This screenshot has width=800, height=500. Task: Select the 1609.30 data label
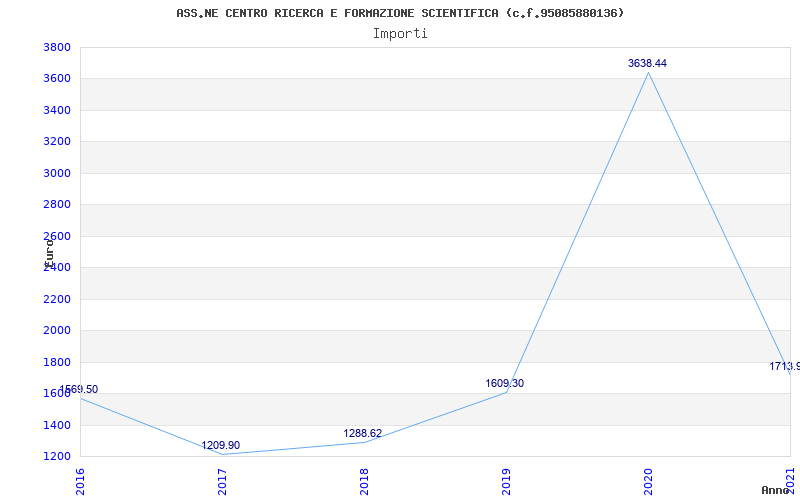point(505,383)
